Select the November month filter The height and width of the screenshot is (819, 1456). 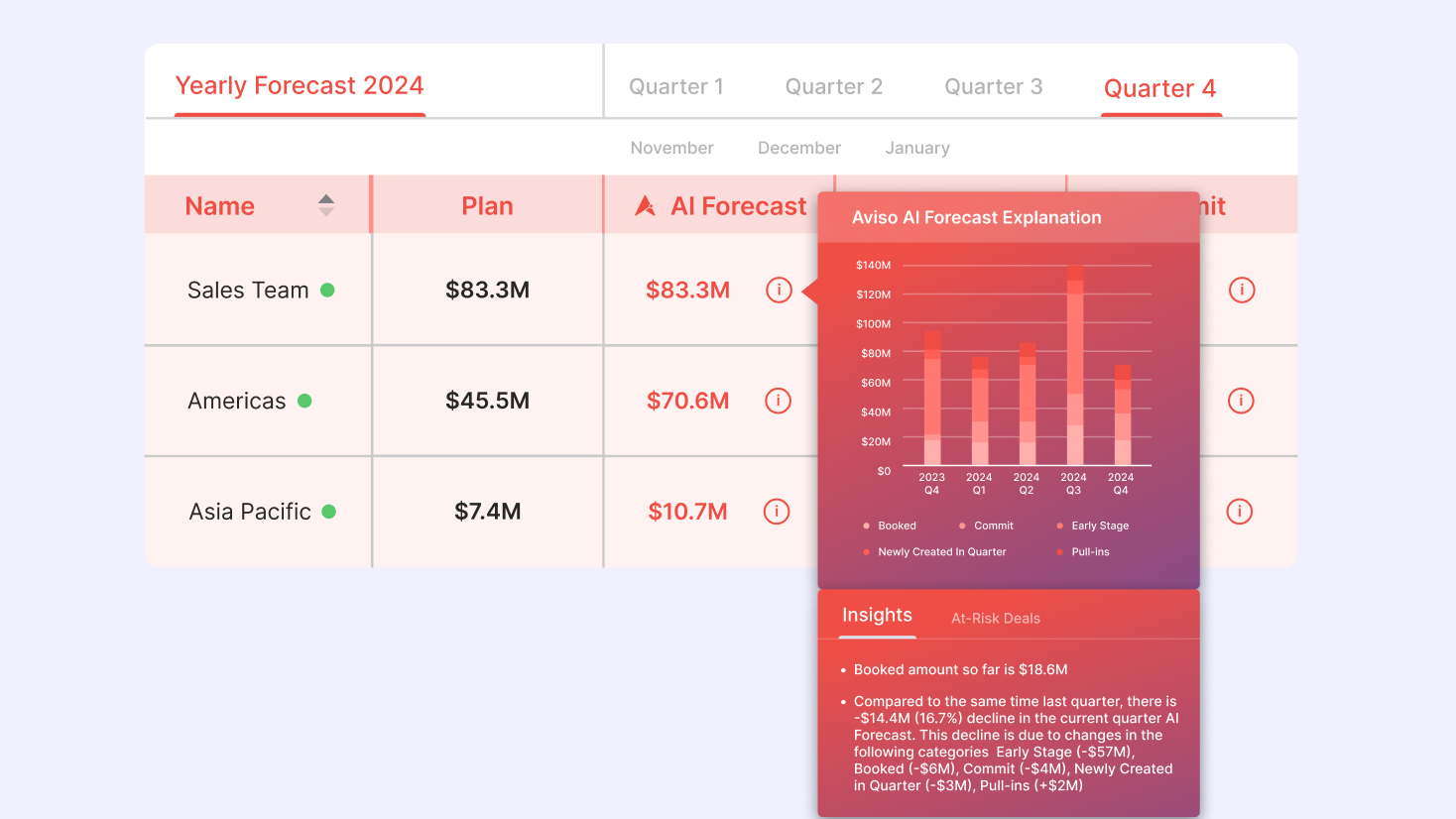click(x=671, y=148)
